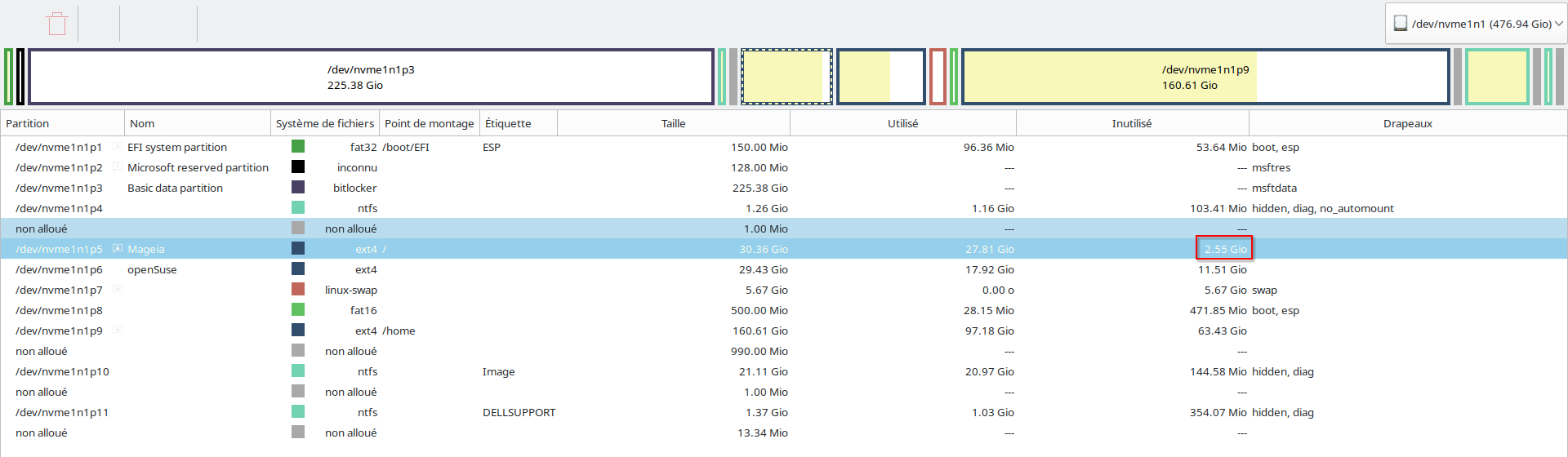Image resolution: width=1568 pixels, height=457 pixels.
Task: Click the color swatch in the openSuse row
Action: coord(298,268)
